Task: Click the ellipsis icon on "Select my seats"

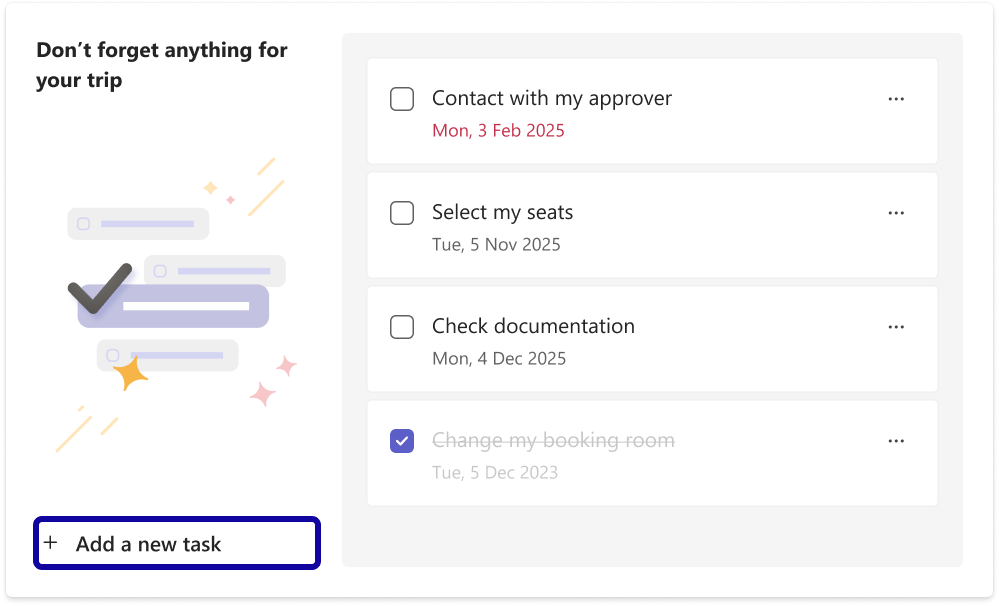Action: point(896,212)
